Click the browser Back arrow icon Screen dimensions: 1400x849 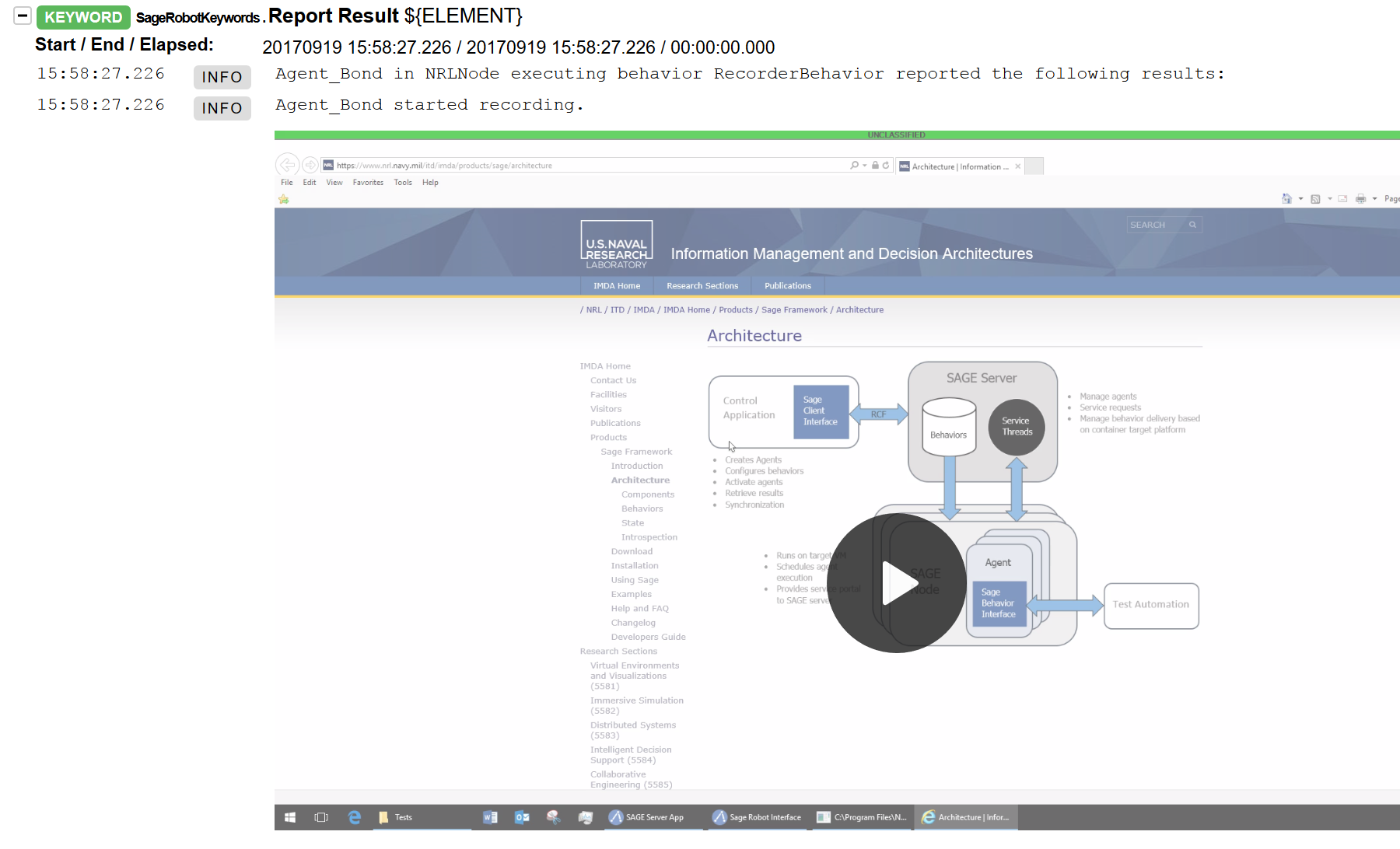click(287, 165)
